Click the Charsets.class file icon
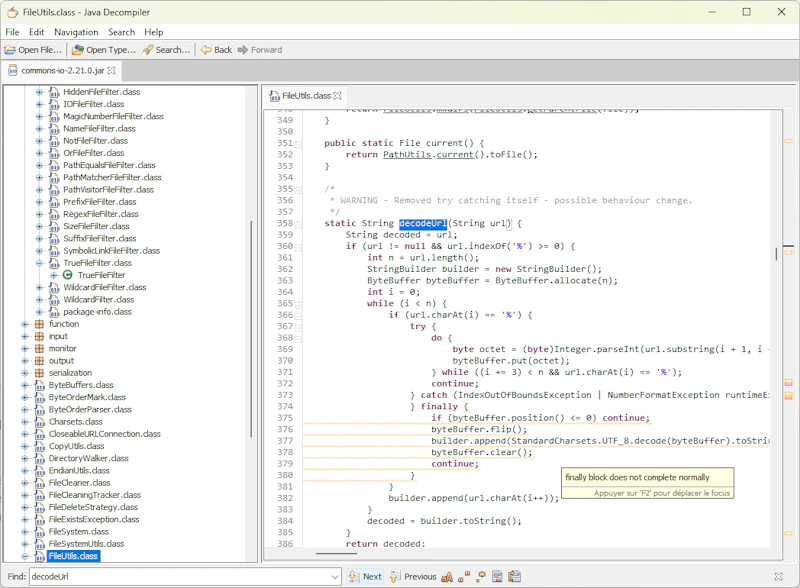The width and height of the screenshot is (800, 588). pyautogui.click(x=39, y=422)
